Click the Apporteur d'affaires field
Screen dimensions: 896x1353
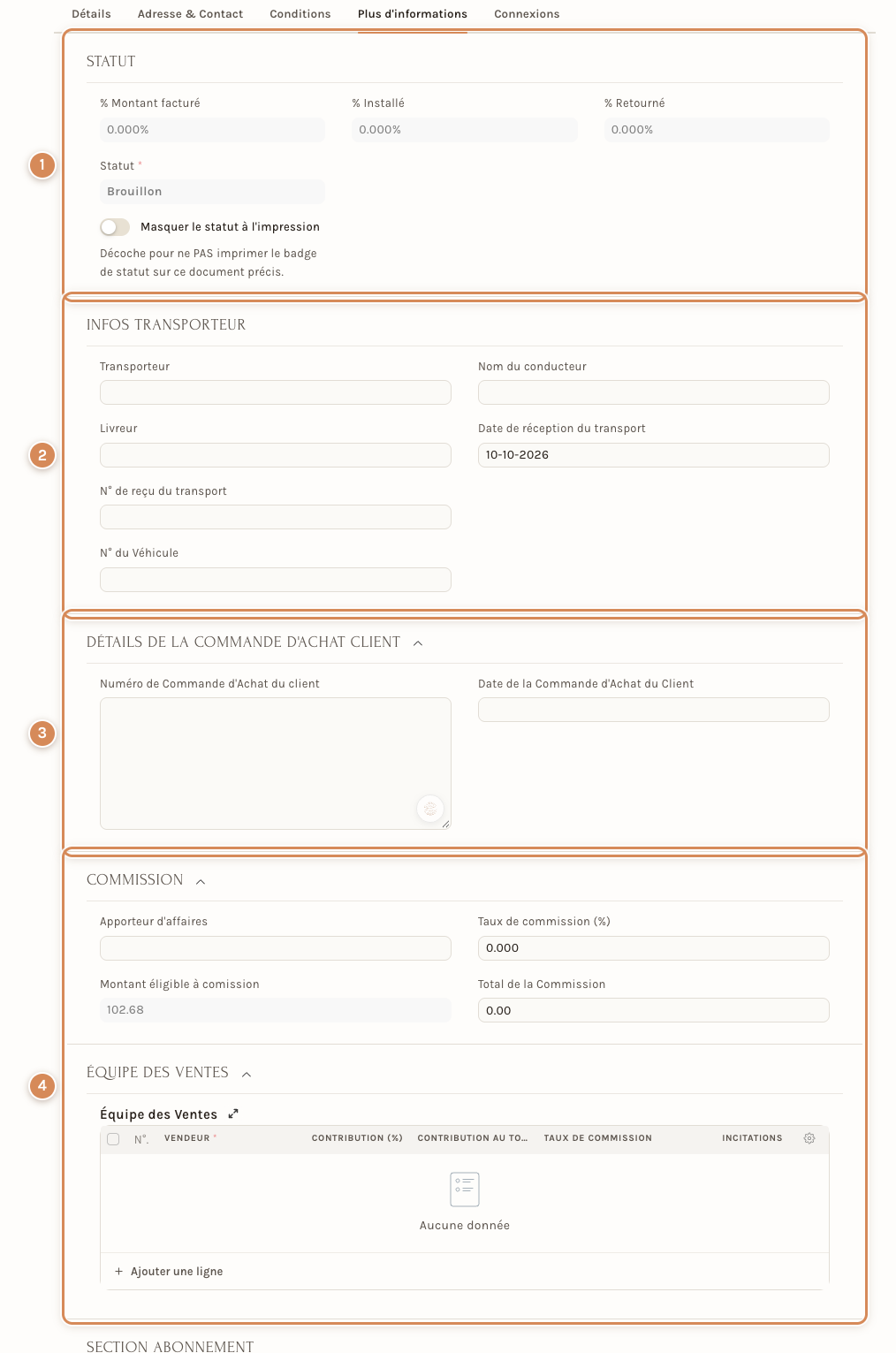276,948
